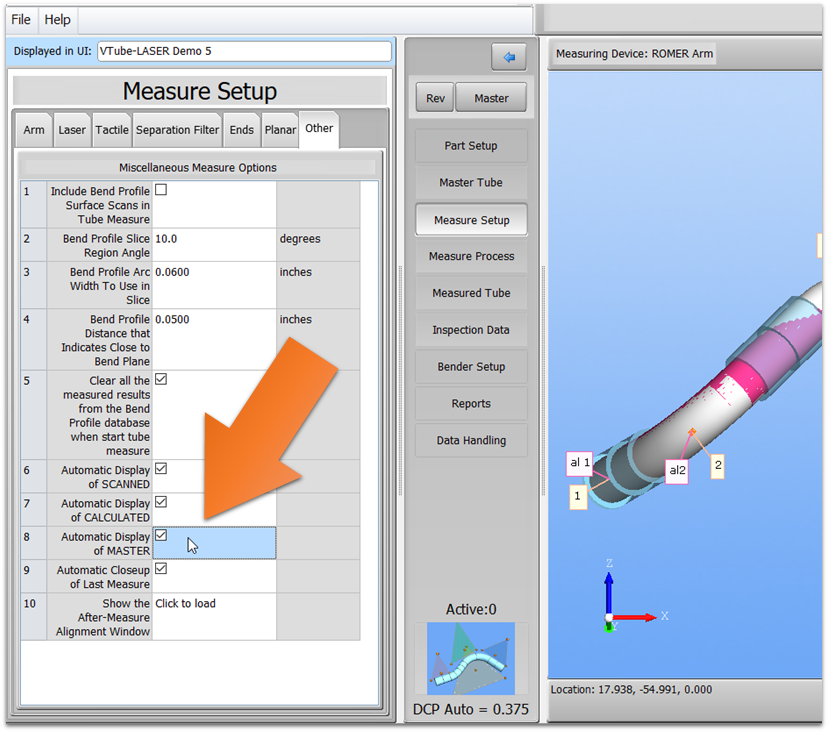Select the 'al2' label marker on tube
Viewport: 828px width, 732px height.
pos(677,471)
